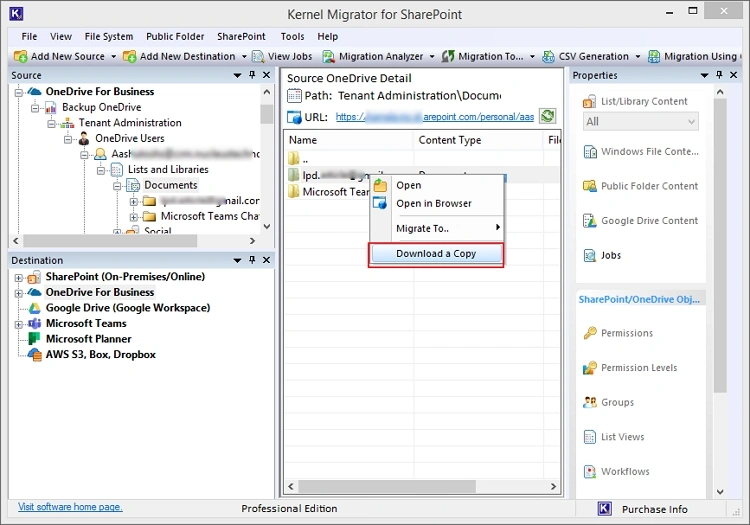Image resolution: width=750 pixels, height=525 pixels.
Task: Expand SharePoint (On-Premises/Online) destination node
Action: (x=19, y=277)
